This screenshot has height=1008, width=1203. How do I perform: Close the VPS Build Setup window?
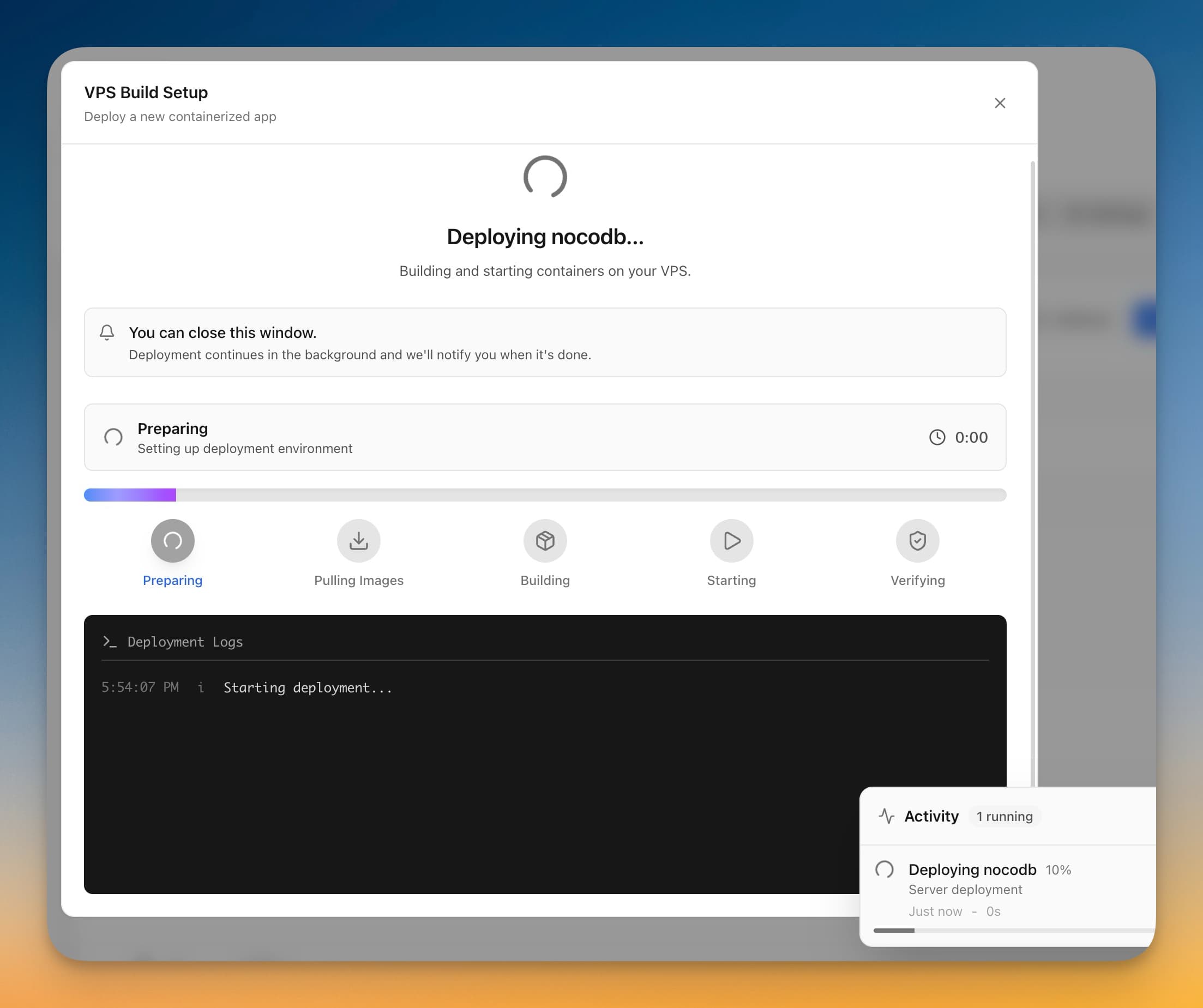1000,103
